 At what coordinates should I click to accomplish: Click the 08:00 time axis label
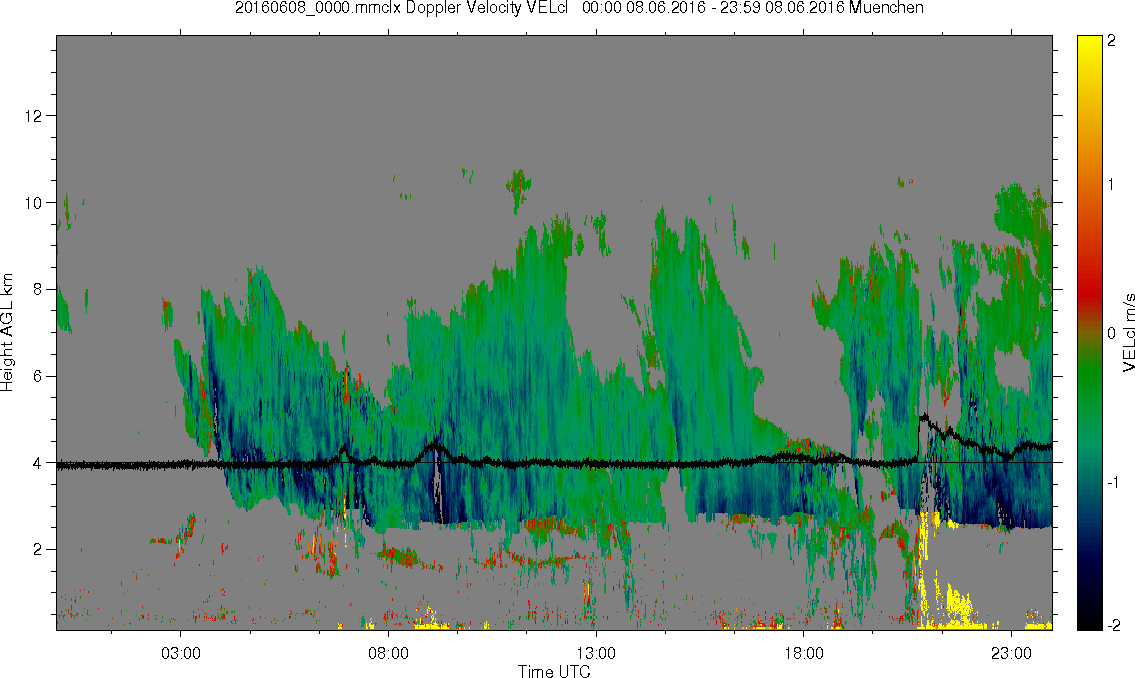pyautogui.click(x=388, y=653)
